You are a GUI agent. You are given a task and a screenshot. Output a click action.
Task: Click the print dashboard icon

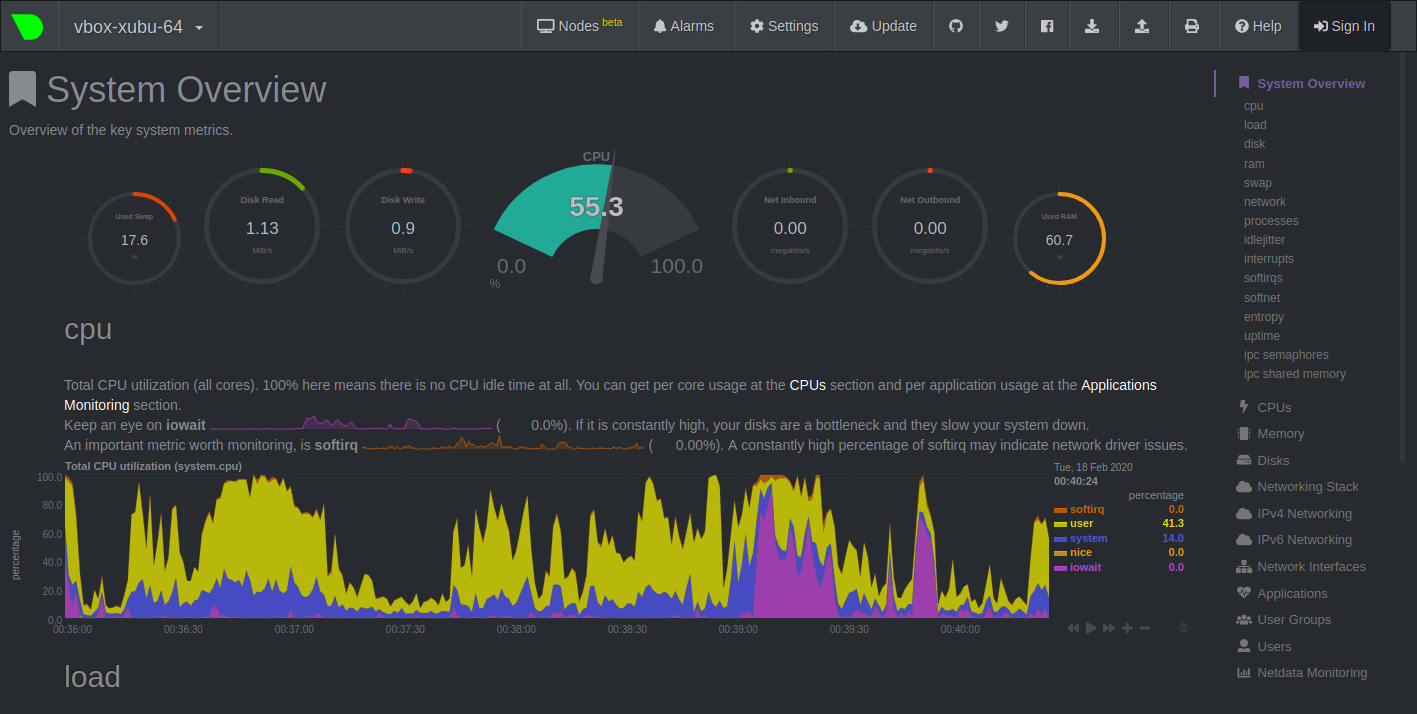point(1192,27)
